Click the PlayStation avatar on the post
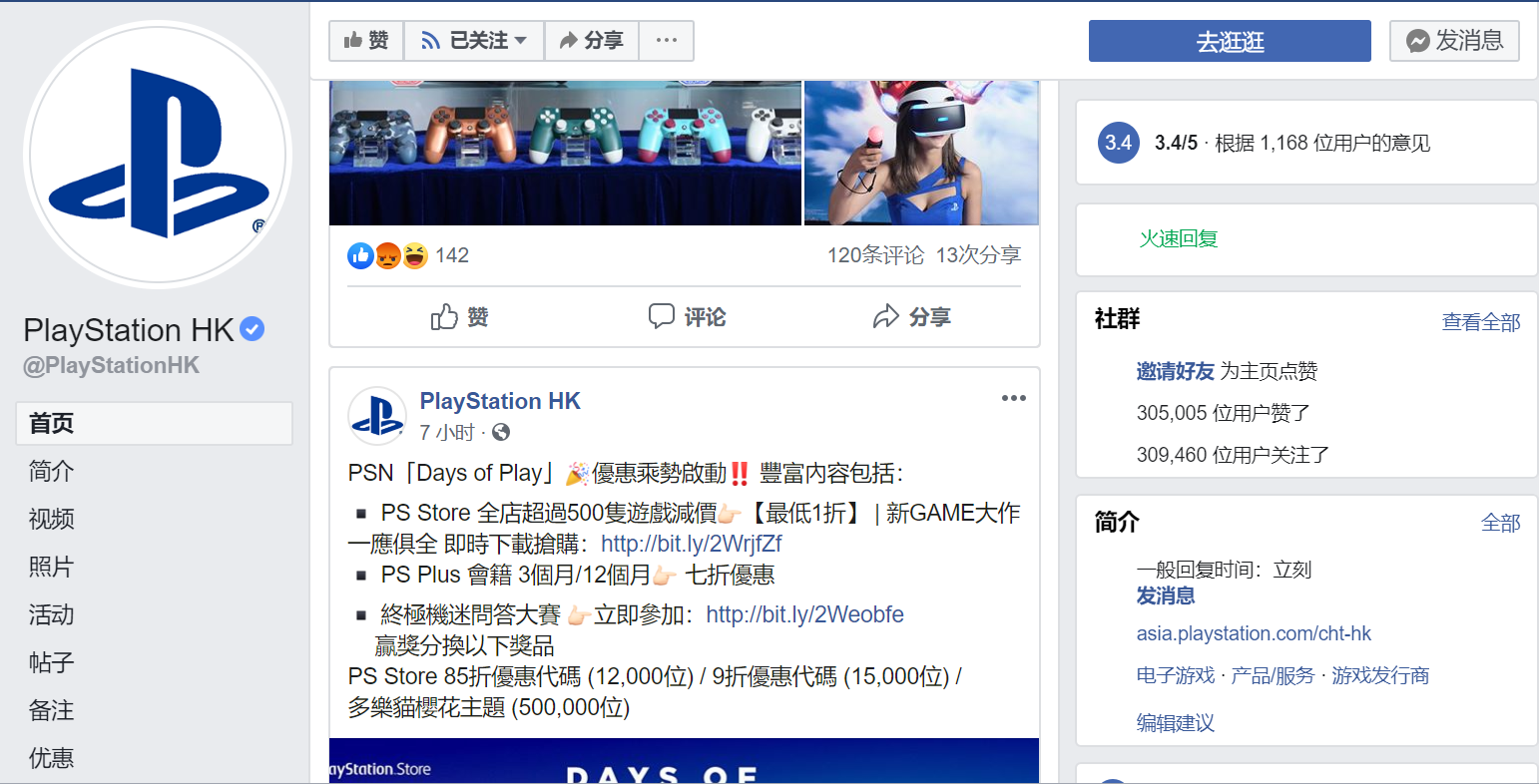The width and height of the screenshot is (1539, 784). pyautogui.click(x=377, y=416)
